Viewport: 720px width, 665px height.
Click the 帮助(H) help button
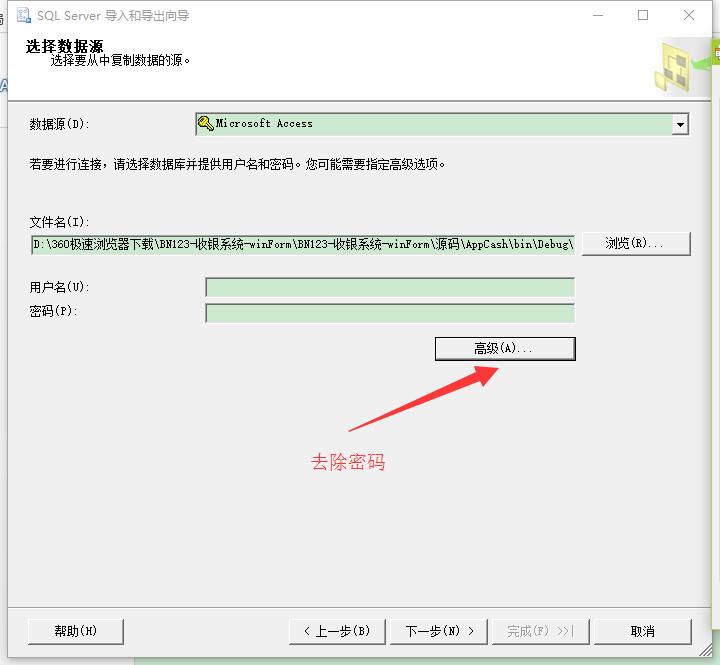pyautogui.click(x=76, y=631)
